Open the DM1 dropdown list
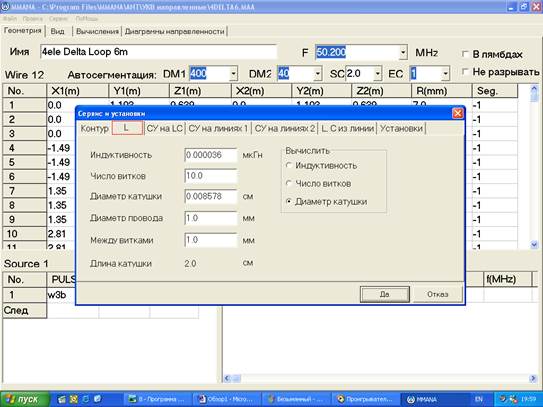Image resolution: width=543 pixels, height=407 pixels. click(x=234, y=73)
